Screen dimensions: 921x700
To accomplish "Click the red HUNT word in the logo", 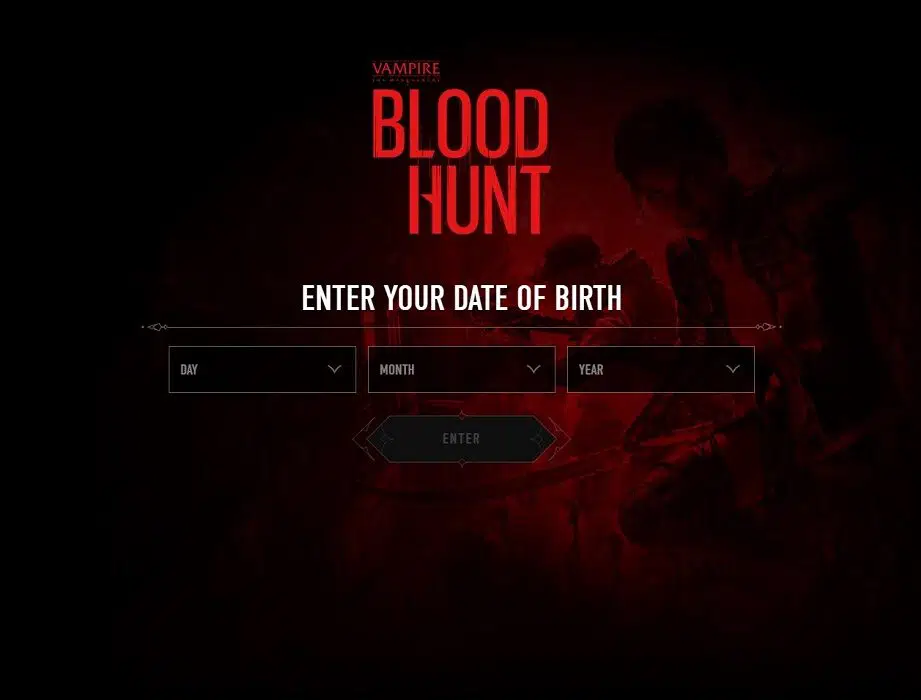I will [x=479, y=200].
